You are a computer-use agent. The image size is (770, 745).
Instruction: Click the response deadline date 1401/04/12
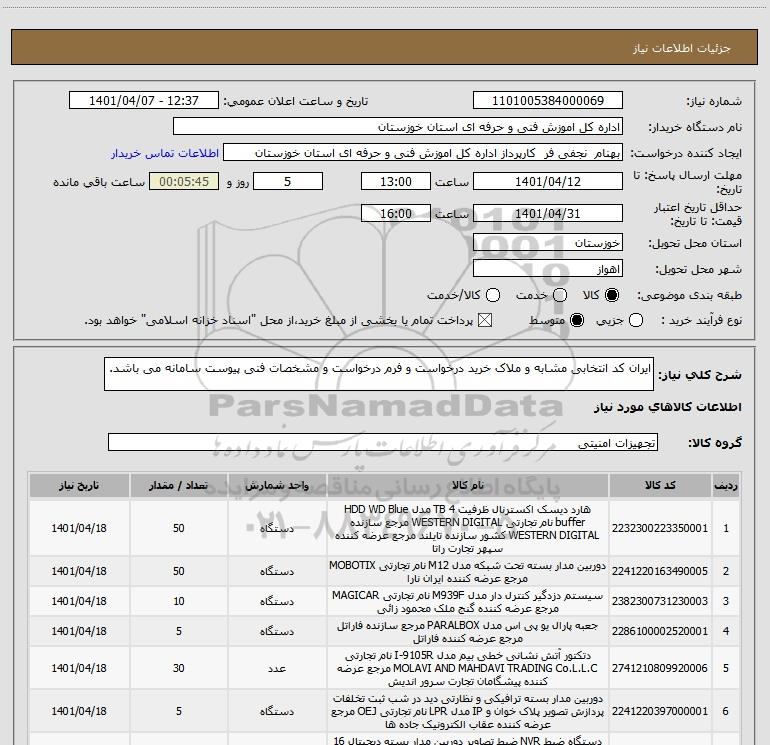coord(548,181)
